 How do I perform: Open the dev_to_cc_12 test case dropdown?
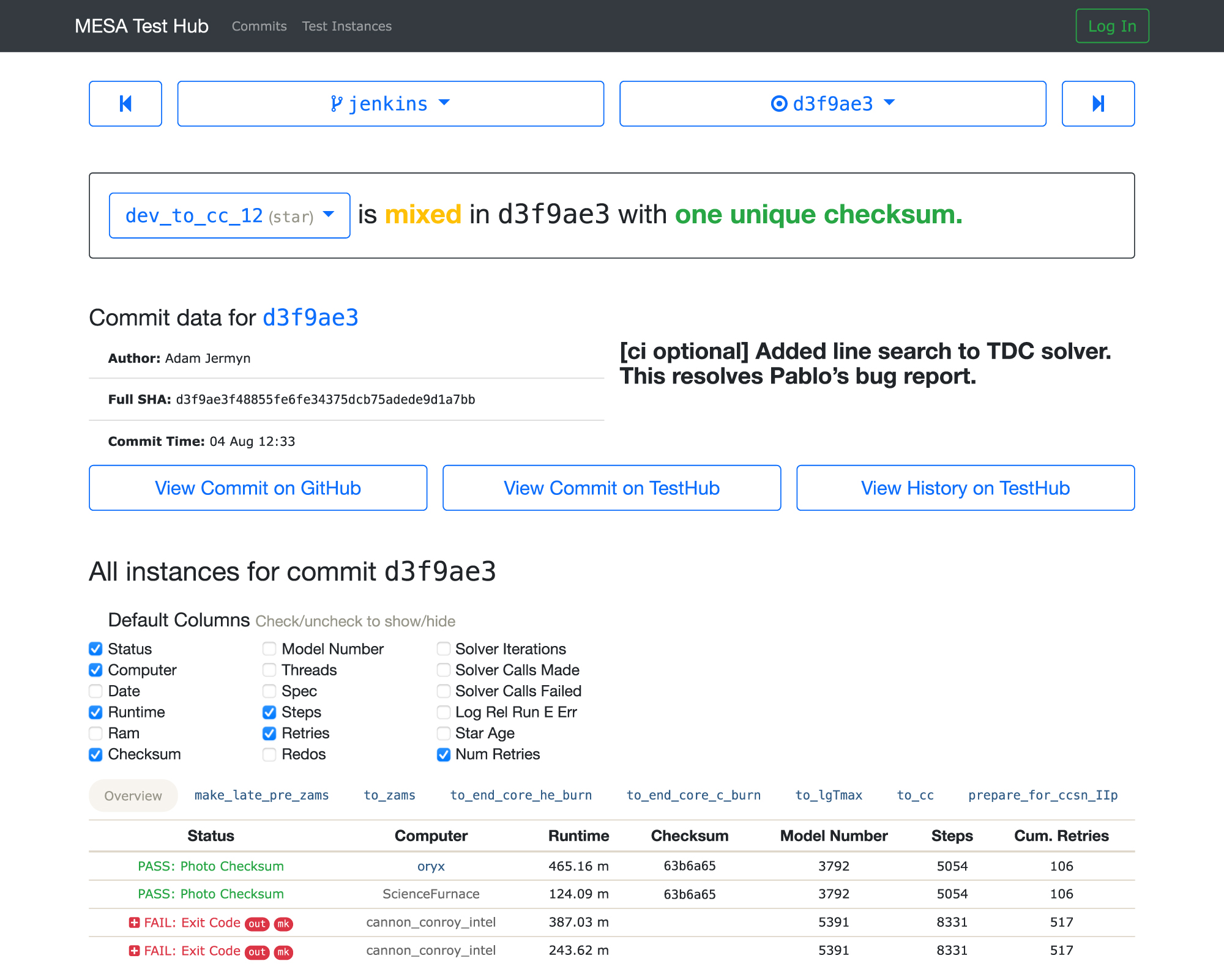click(229, 215)
